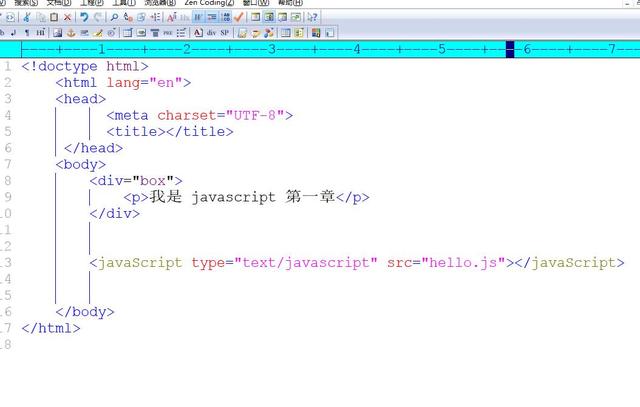This screenshot has width=640, height=407.
Task: Toggle the fourth window pane icon with green arrow
Action: pos(296,17)
